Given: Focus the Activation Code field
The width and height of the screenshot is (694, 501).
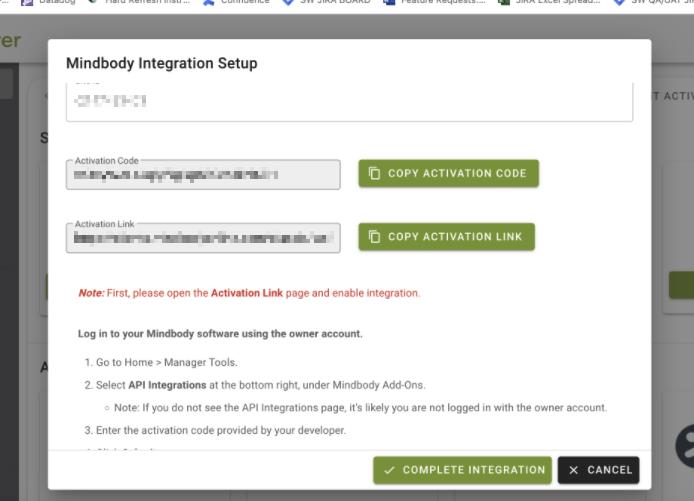Looking at the screenshot, I should pos(203,175).
